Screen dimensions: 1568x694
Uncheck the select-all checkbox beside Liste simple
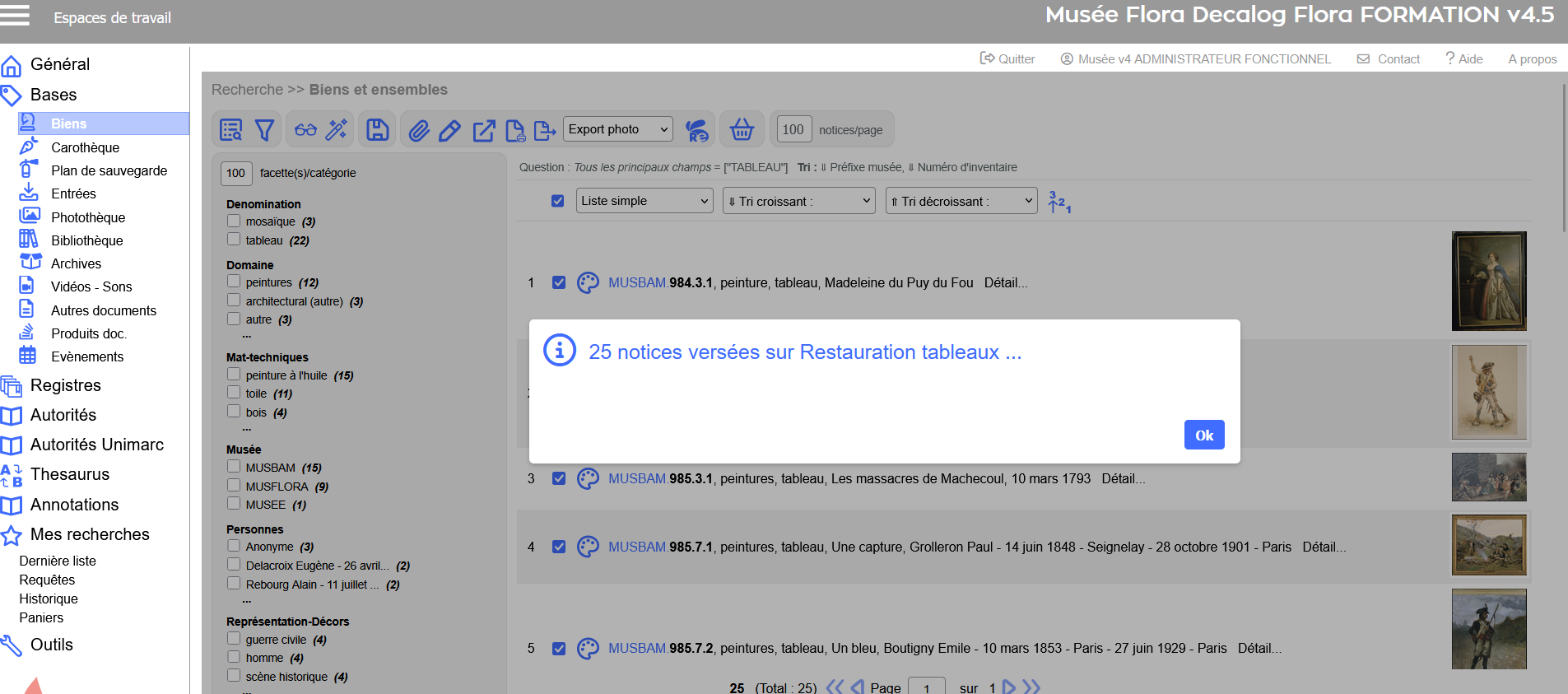[558, 201]
